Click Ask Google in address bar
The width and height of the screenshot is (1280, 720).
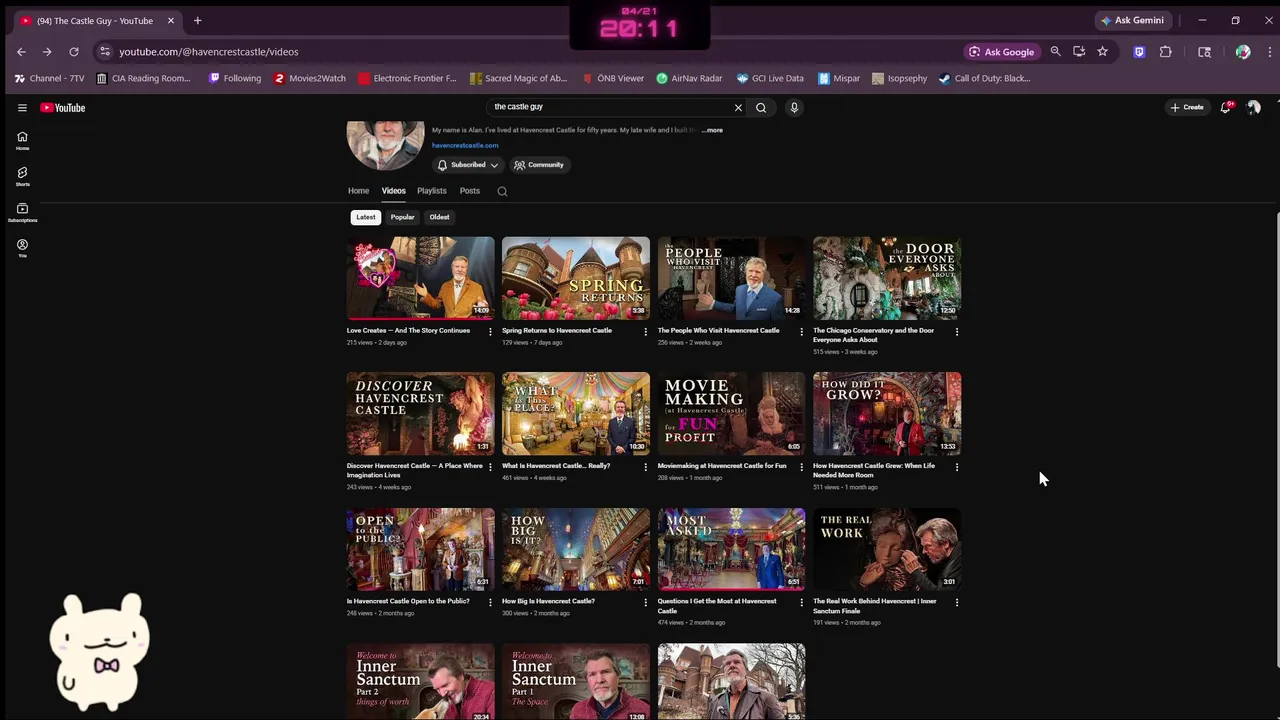pos(1002,52)
